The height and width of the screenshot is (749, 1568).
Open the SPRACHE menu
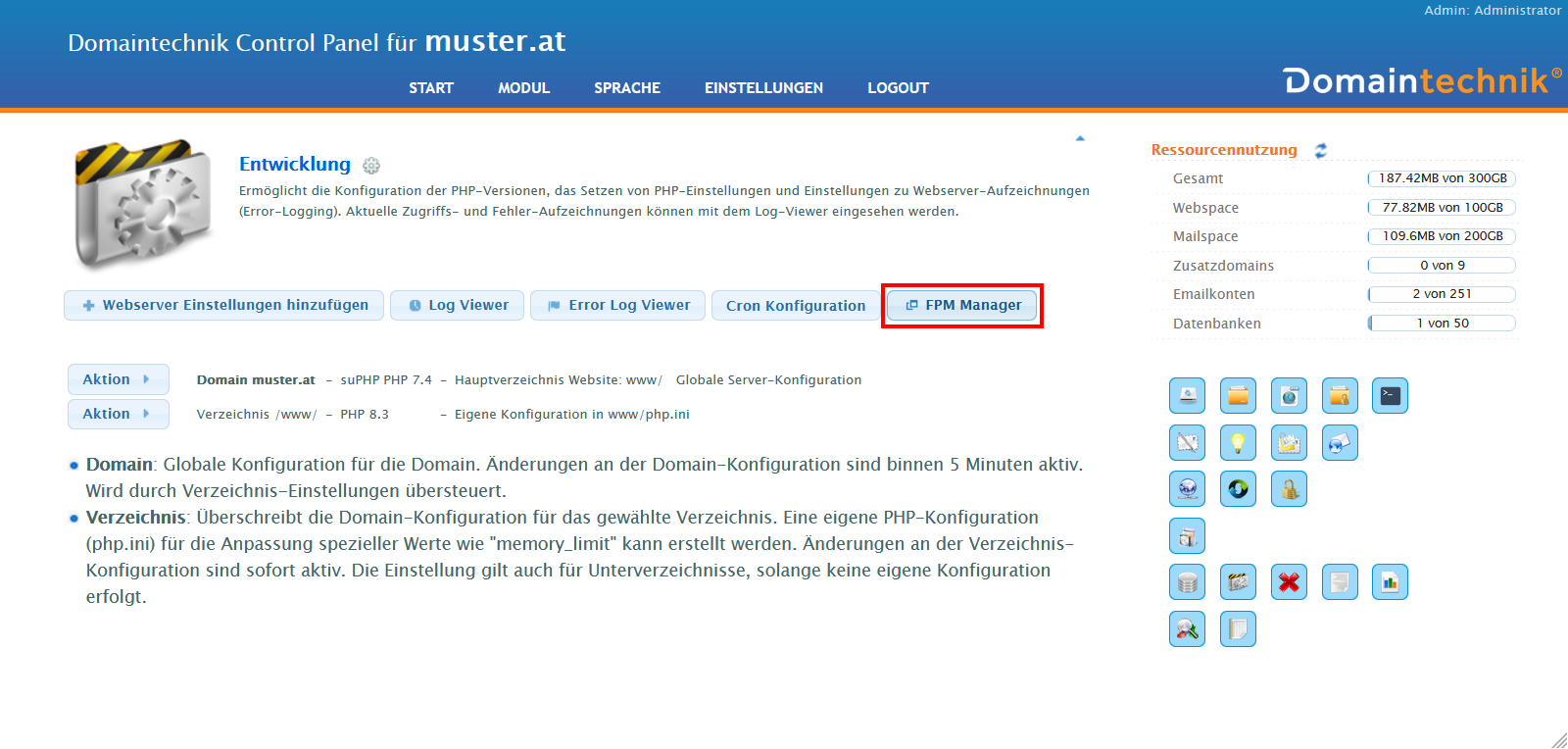pyautogui.click(x=627, y=88)
